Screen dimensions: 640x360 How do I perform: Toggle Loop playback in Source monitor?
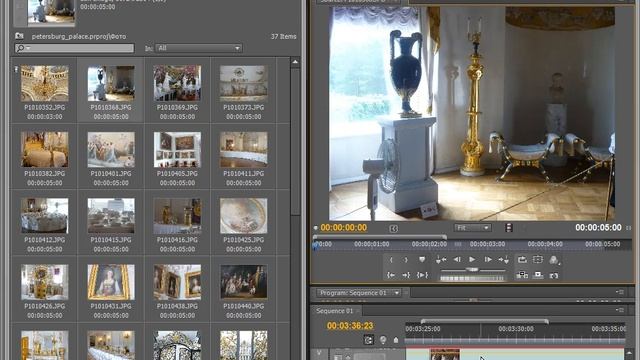522,260
